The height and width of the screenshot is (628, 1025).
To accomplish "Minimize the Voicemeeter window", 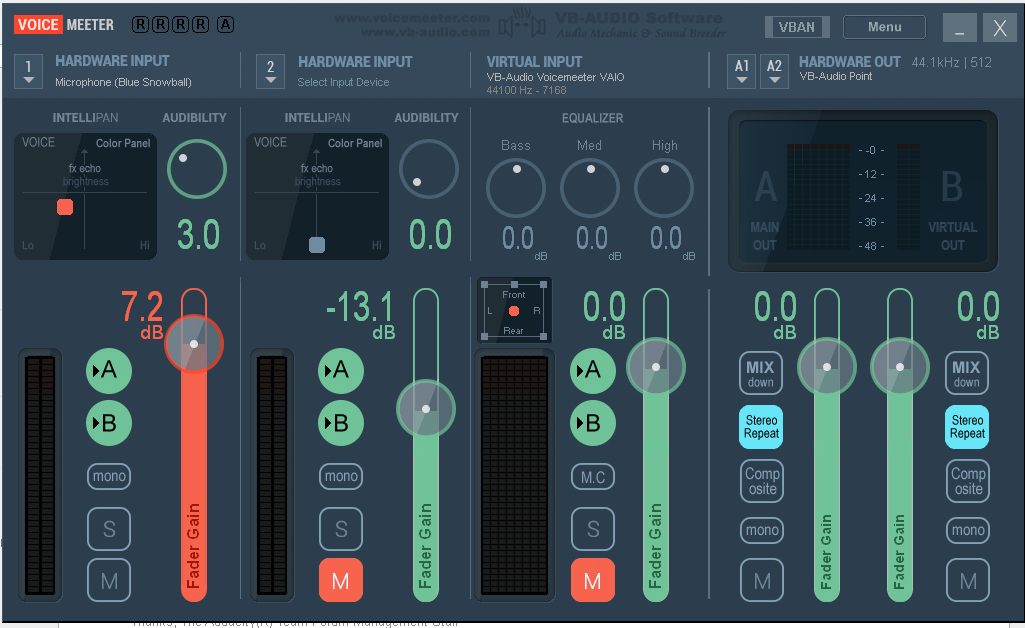I will [960, 28].
